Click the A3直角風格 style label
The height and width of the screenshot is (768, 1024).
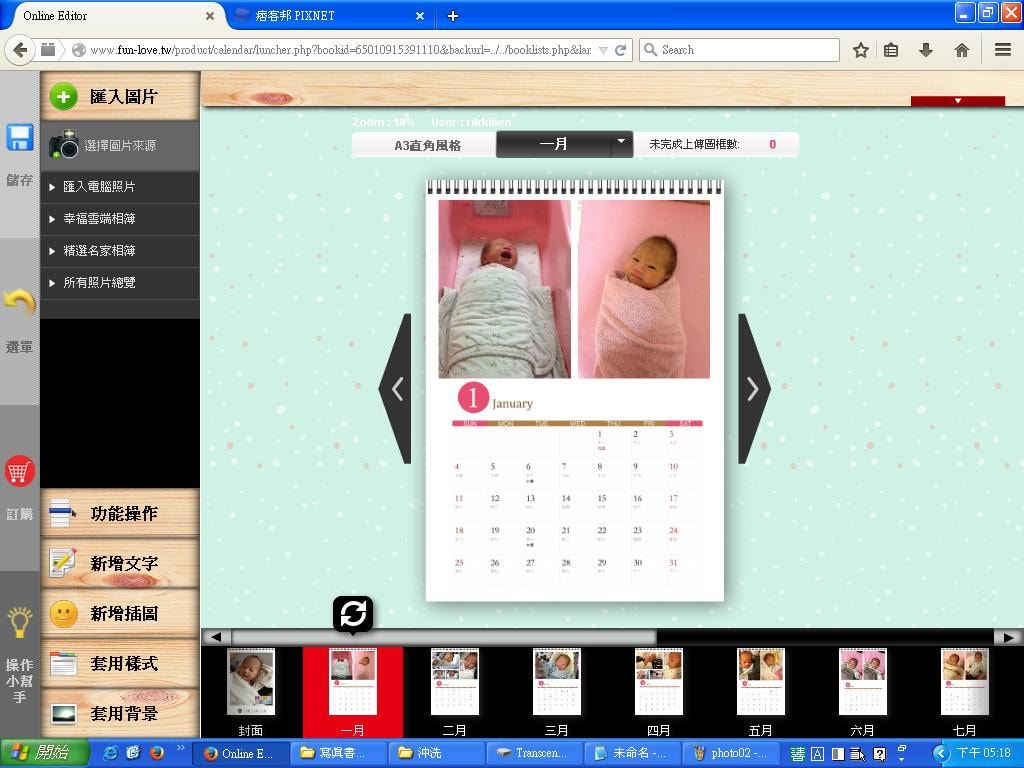427,145
